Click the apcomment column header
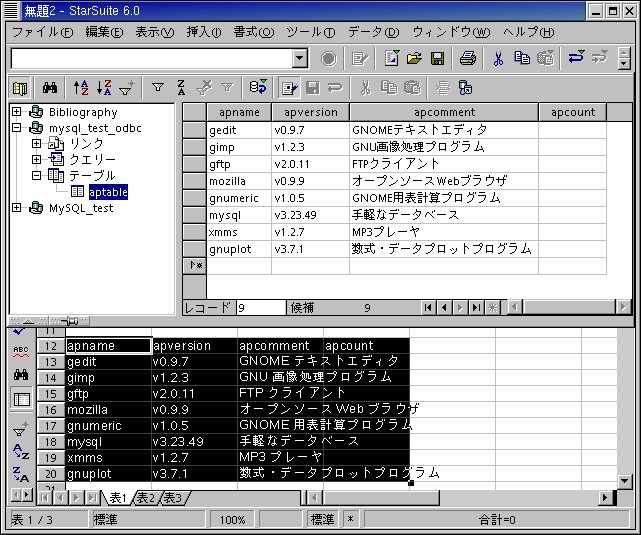The width and height of the screenshot is (641, 535). point(444,112)
